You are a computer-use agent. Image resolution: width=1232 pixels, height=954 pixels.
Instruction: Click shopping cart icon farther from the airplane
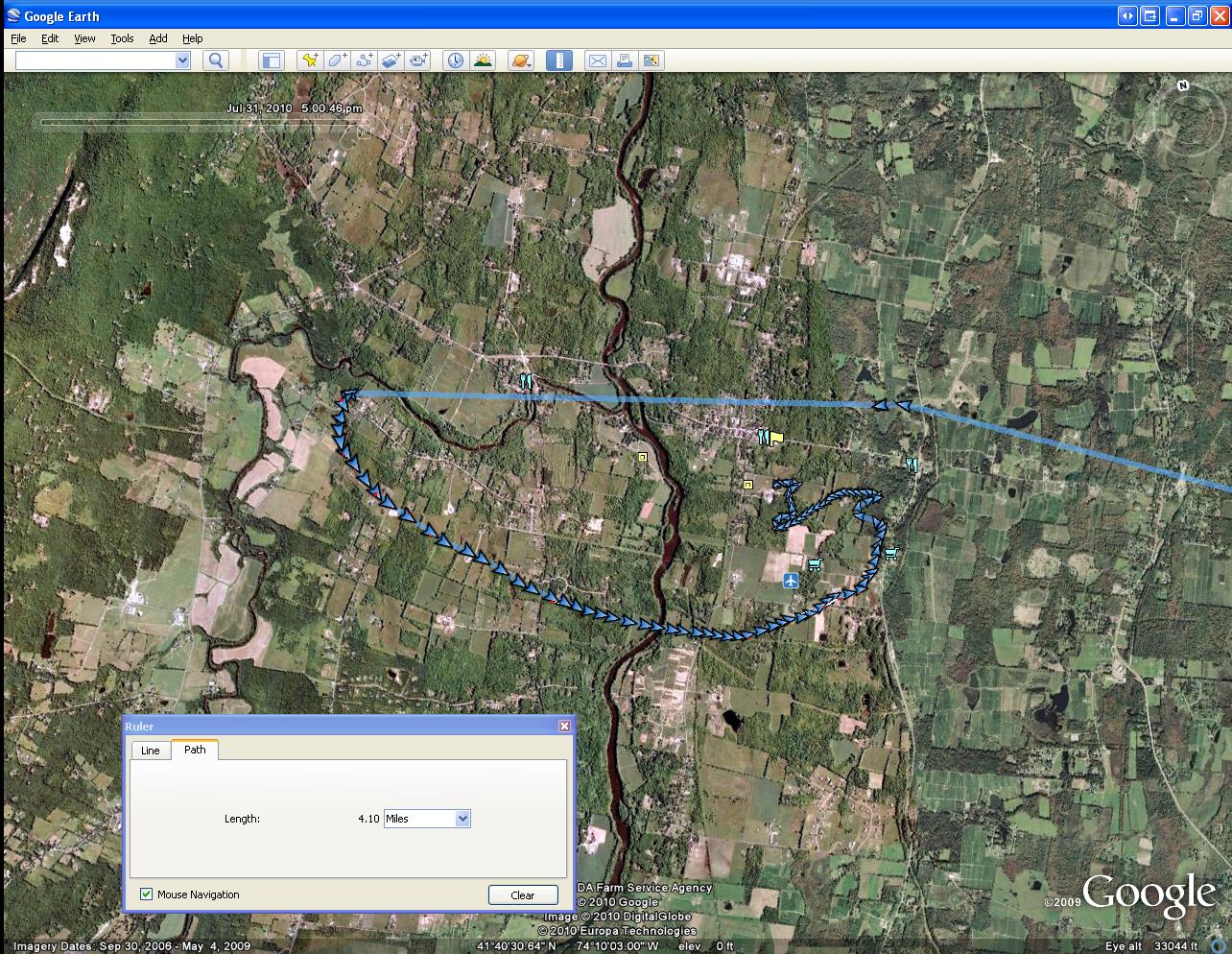(892, 552)
